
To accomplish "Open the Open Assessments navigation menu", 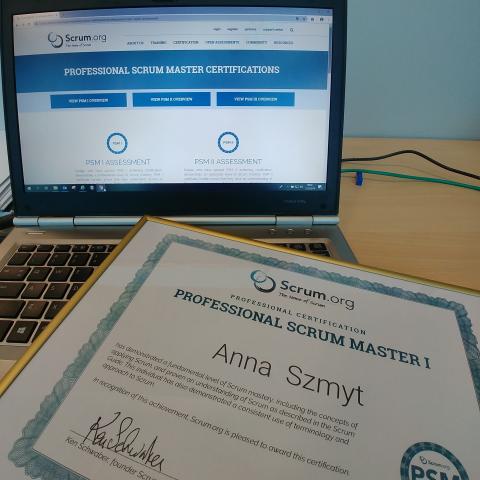I will [222, 43].
